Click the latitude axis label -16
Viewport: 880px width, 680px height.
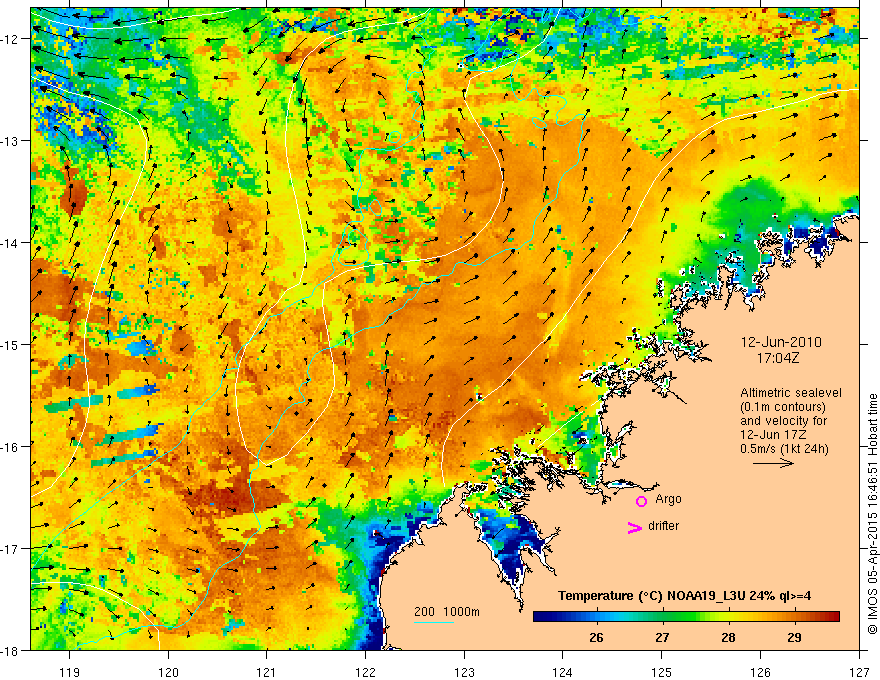pyautogui.click(x=11, y=447)
